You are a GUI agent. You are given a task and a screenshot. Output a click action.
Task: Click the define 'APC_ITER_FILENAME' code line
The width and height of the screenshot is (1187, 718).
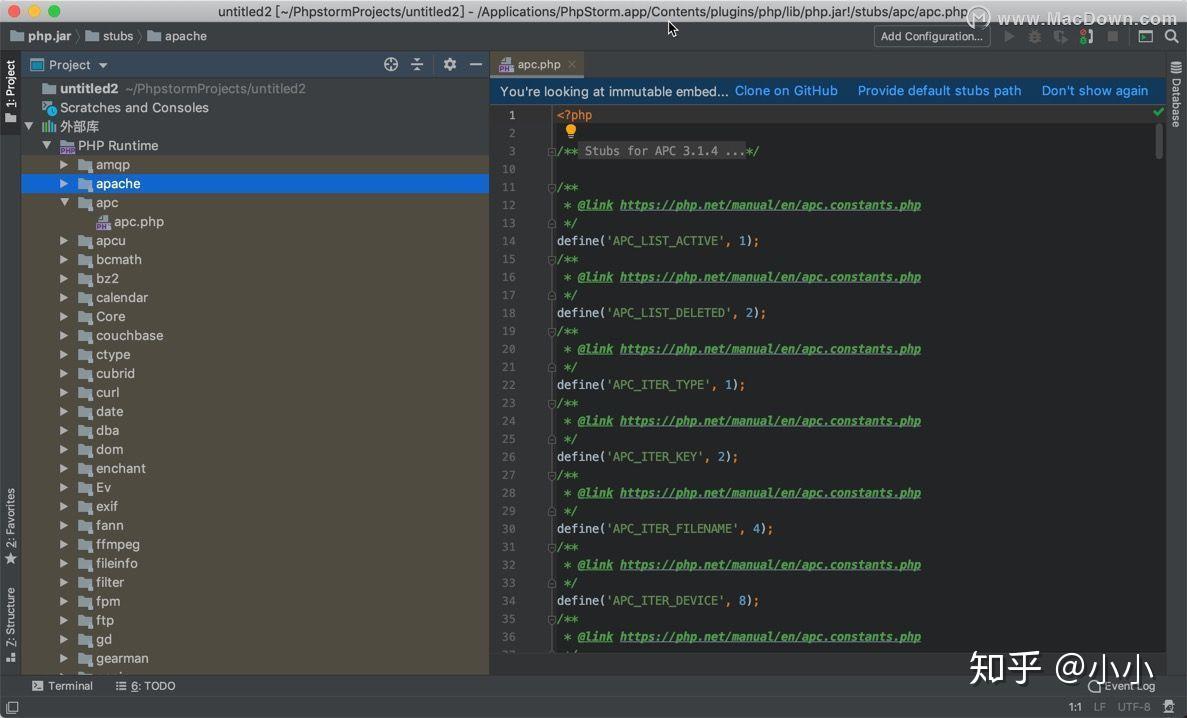click(665, 529)
